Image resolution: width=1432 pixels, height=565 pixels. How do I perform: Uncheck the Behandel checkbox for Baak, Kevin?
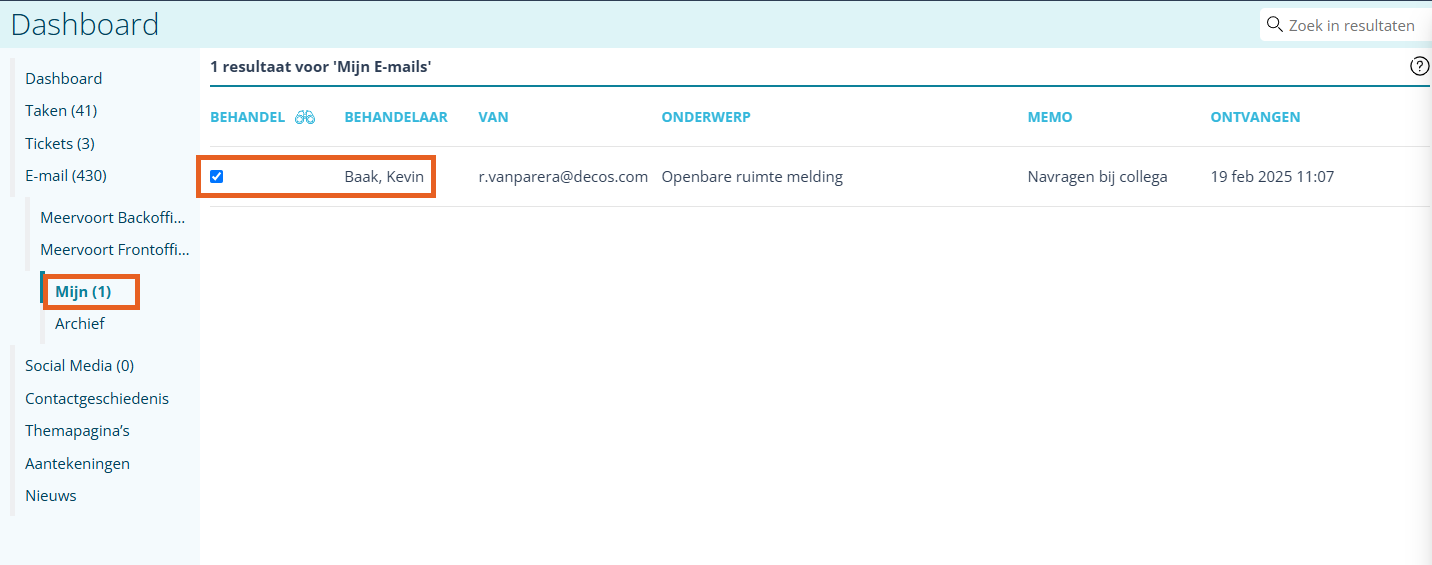tap(216, 177)
